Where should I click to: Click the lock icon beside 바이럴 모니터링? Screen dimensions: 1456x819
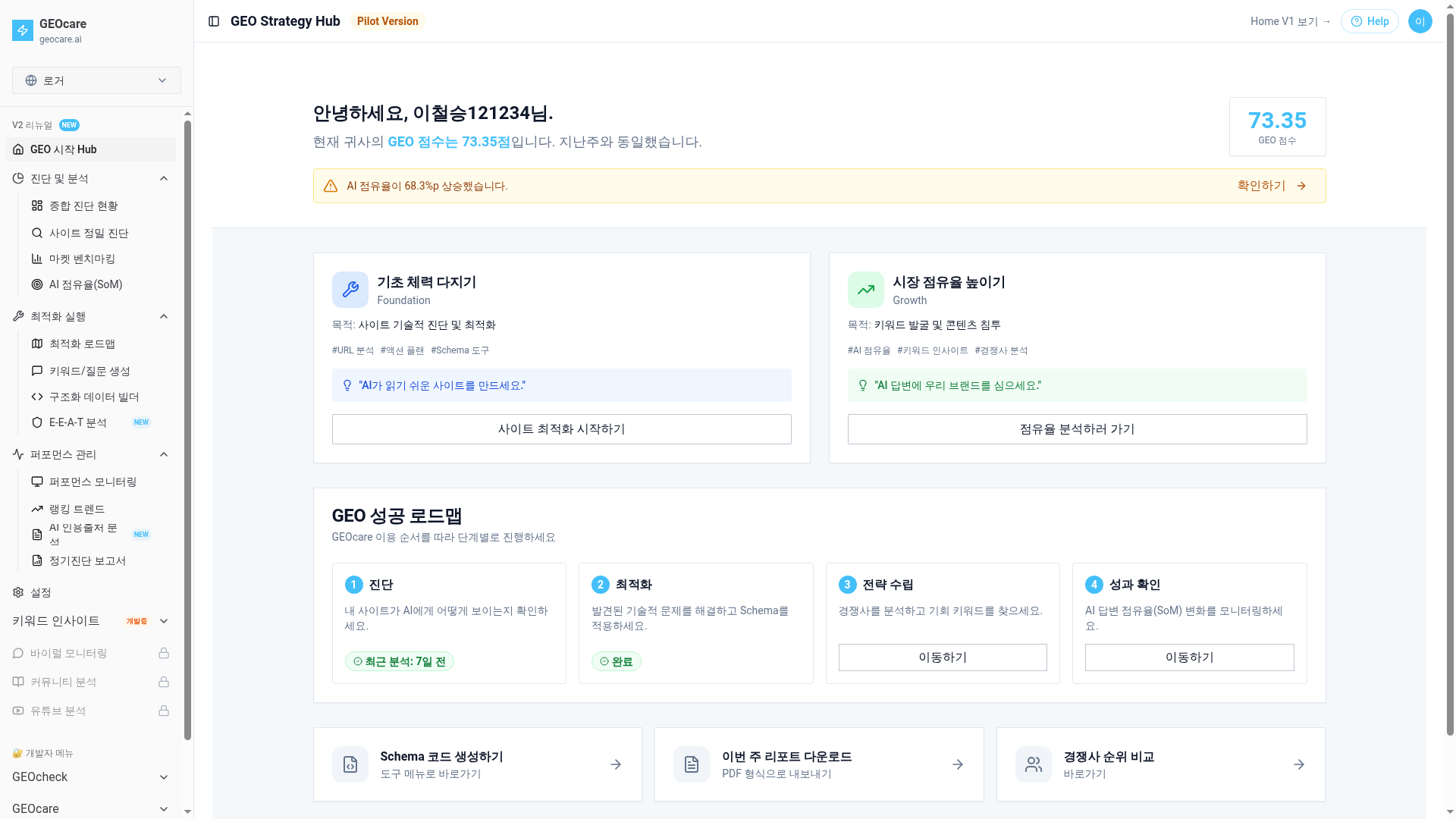click(x=164, y=653)
